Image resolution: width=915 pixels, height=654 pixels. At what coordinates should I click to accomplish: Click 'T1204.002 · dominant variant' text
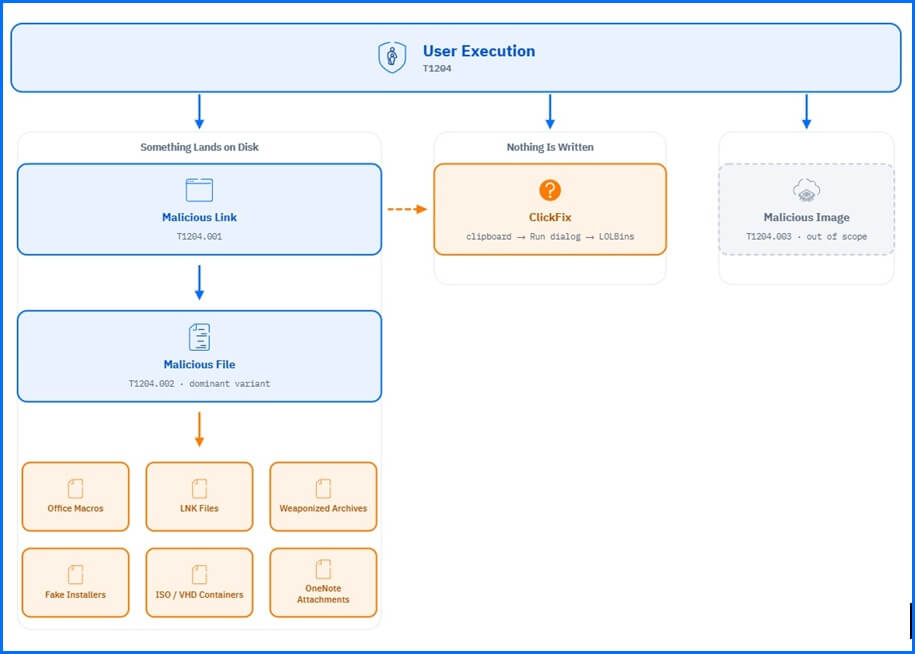199,383
